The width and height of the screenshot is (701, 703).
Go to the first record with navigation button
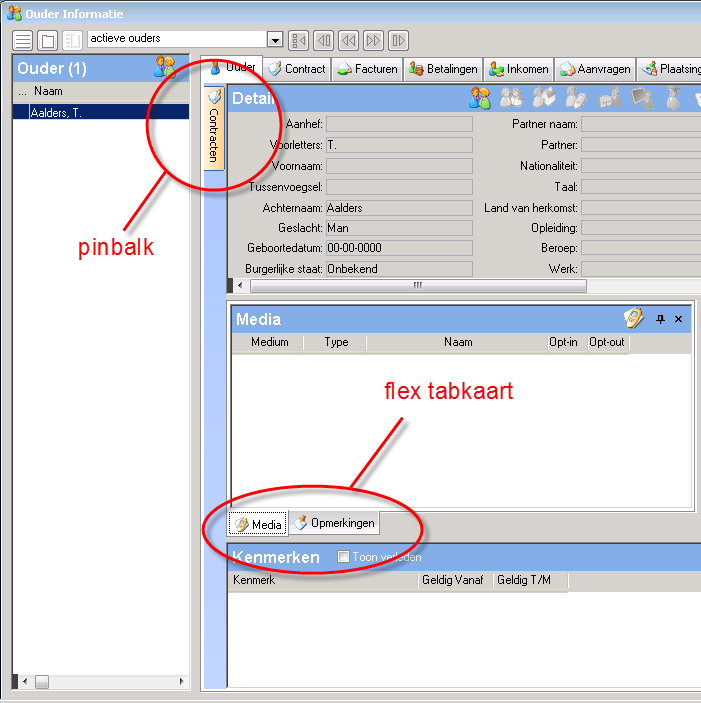coord(298,40)
